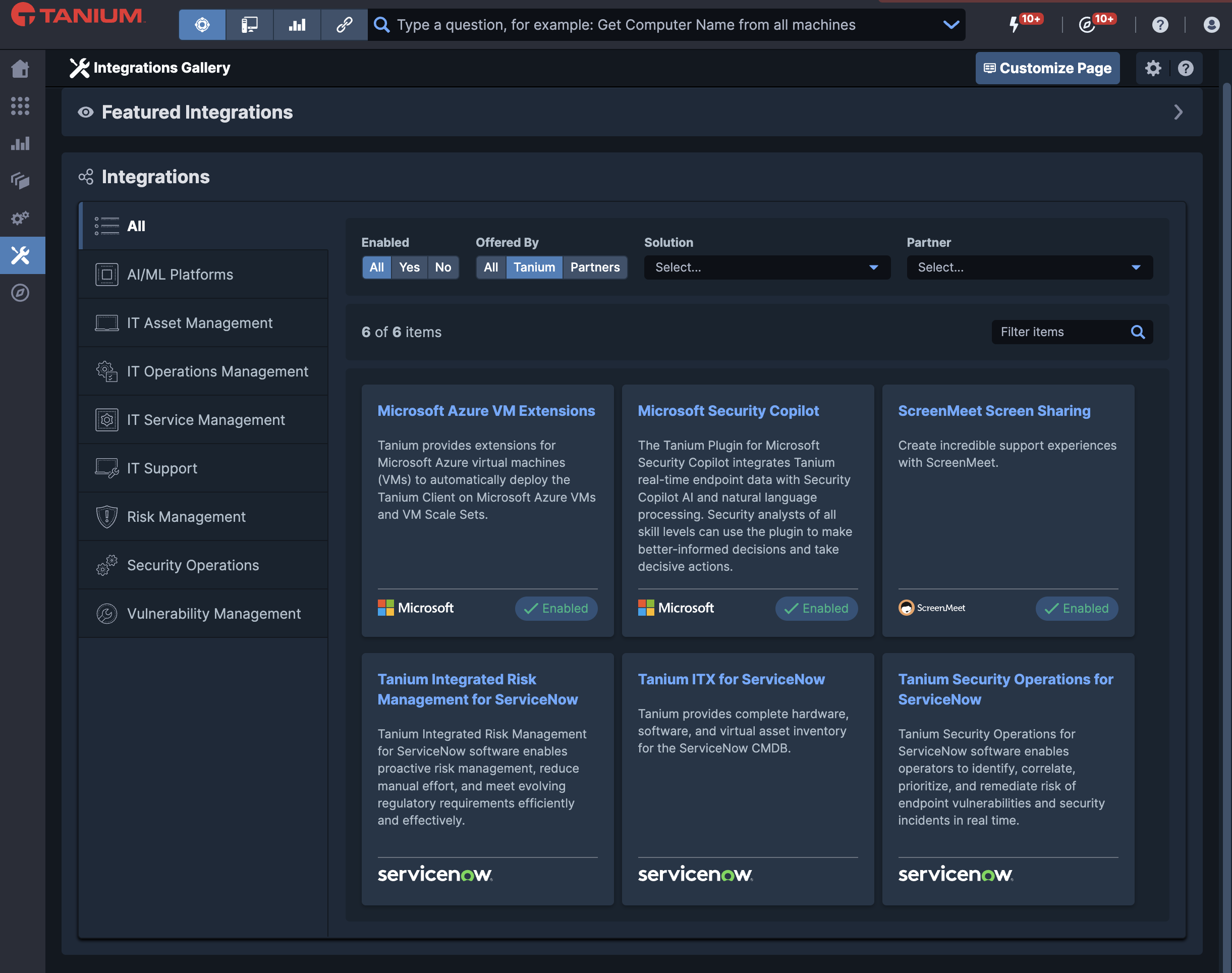Click the Filter items search field
Image resolution: width=1232 pixels, height=973 pixels.
coord(1059,332)
